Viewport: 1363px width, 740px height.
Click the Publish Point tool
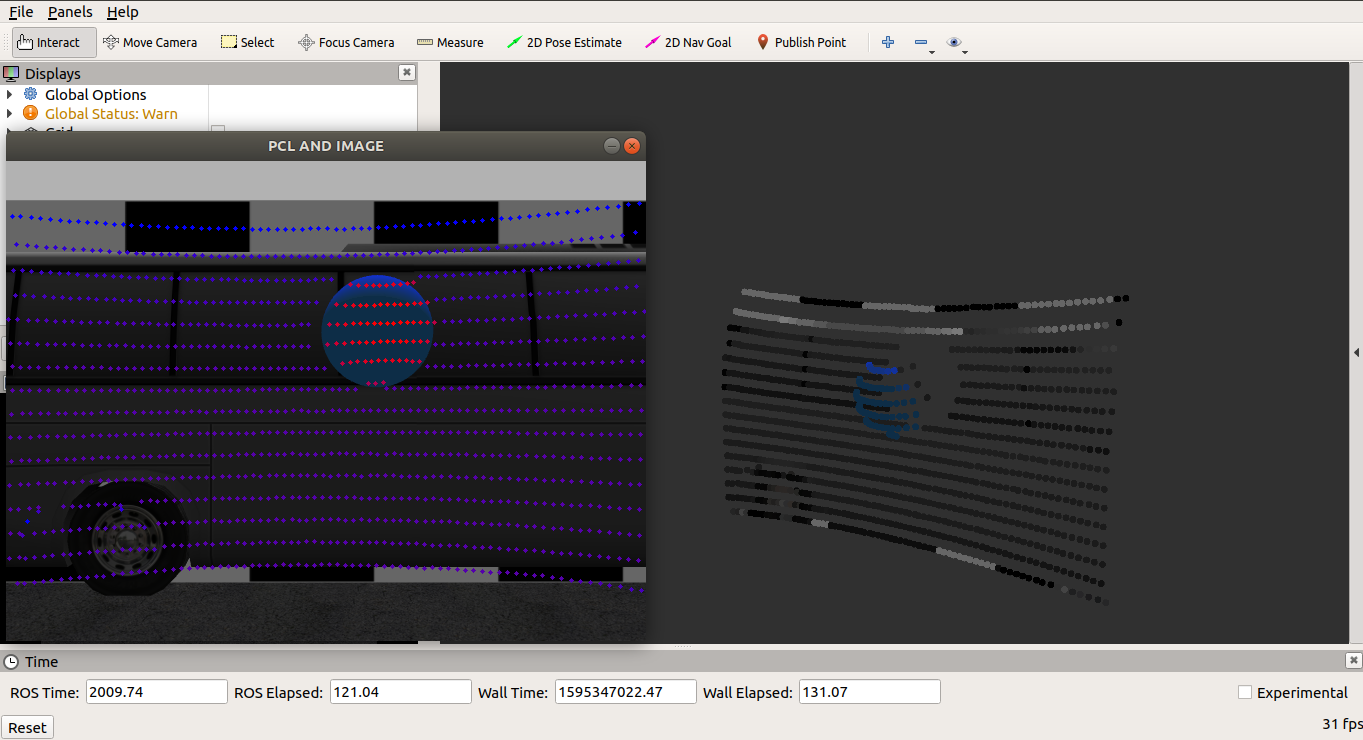(x=801, y=42)
